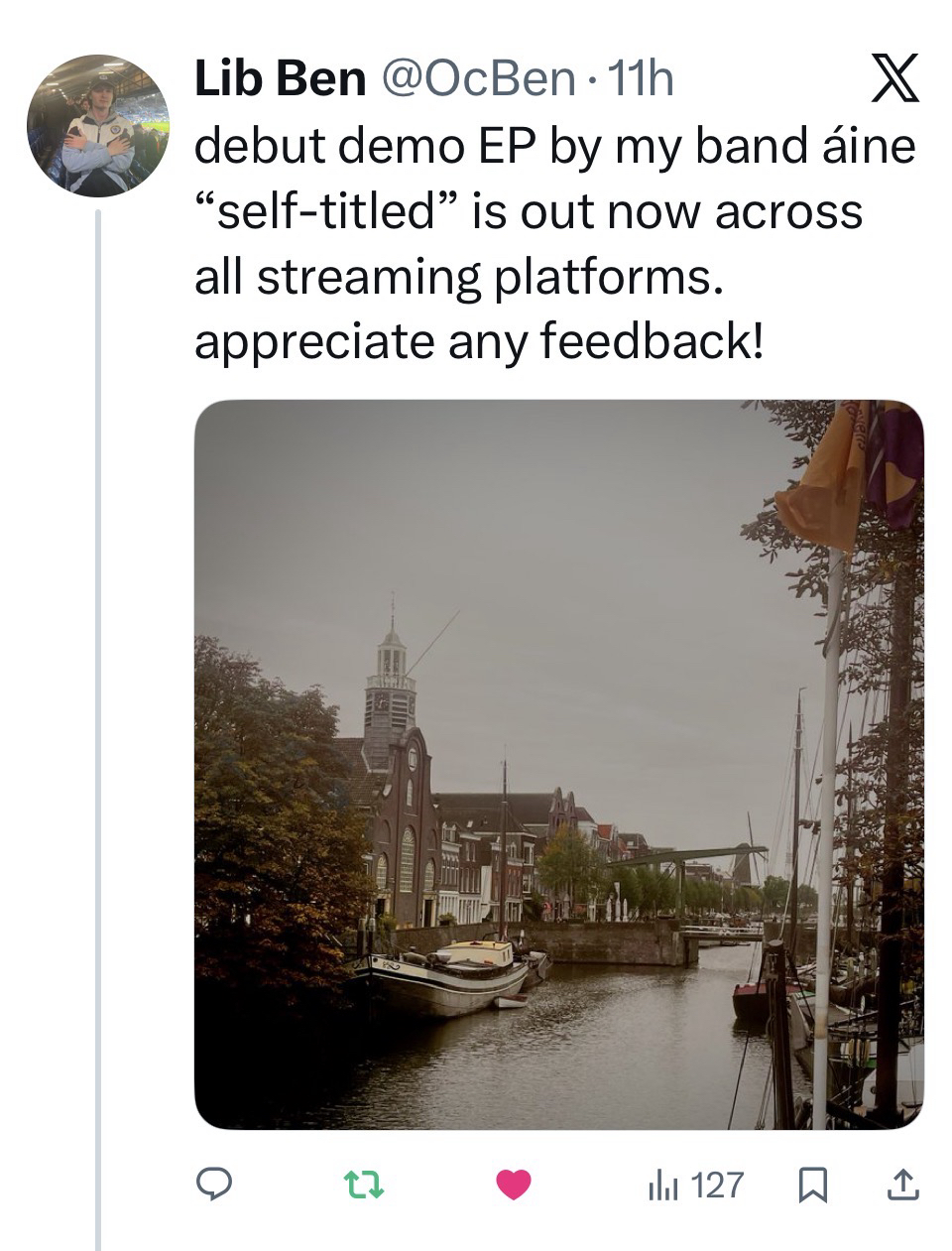Undo the green retweet

363,1183
